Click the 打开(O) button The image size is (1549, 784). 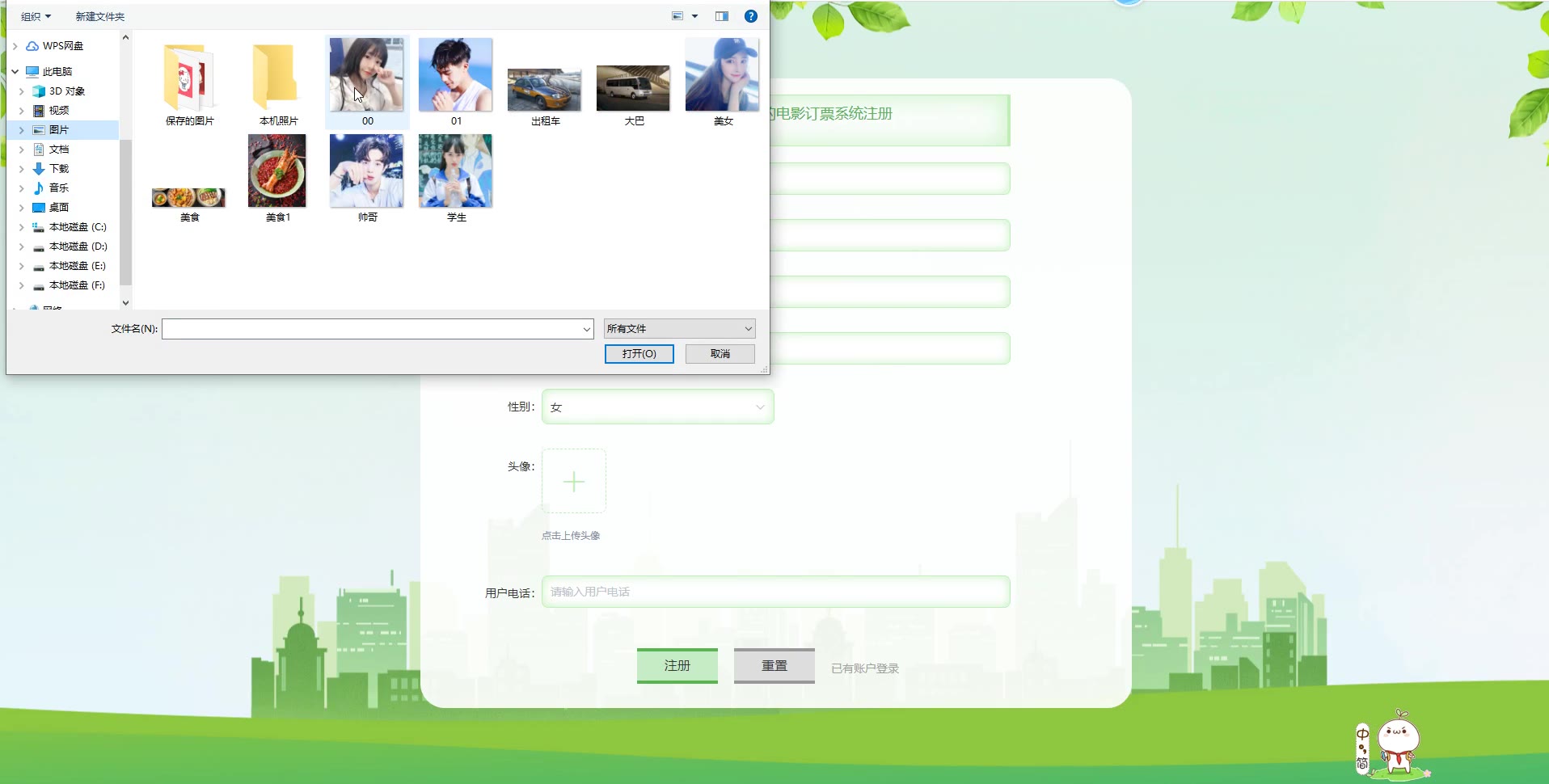point(639,354)
